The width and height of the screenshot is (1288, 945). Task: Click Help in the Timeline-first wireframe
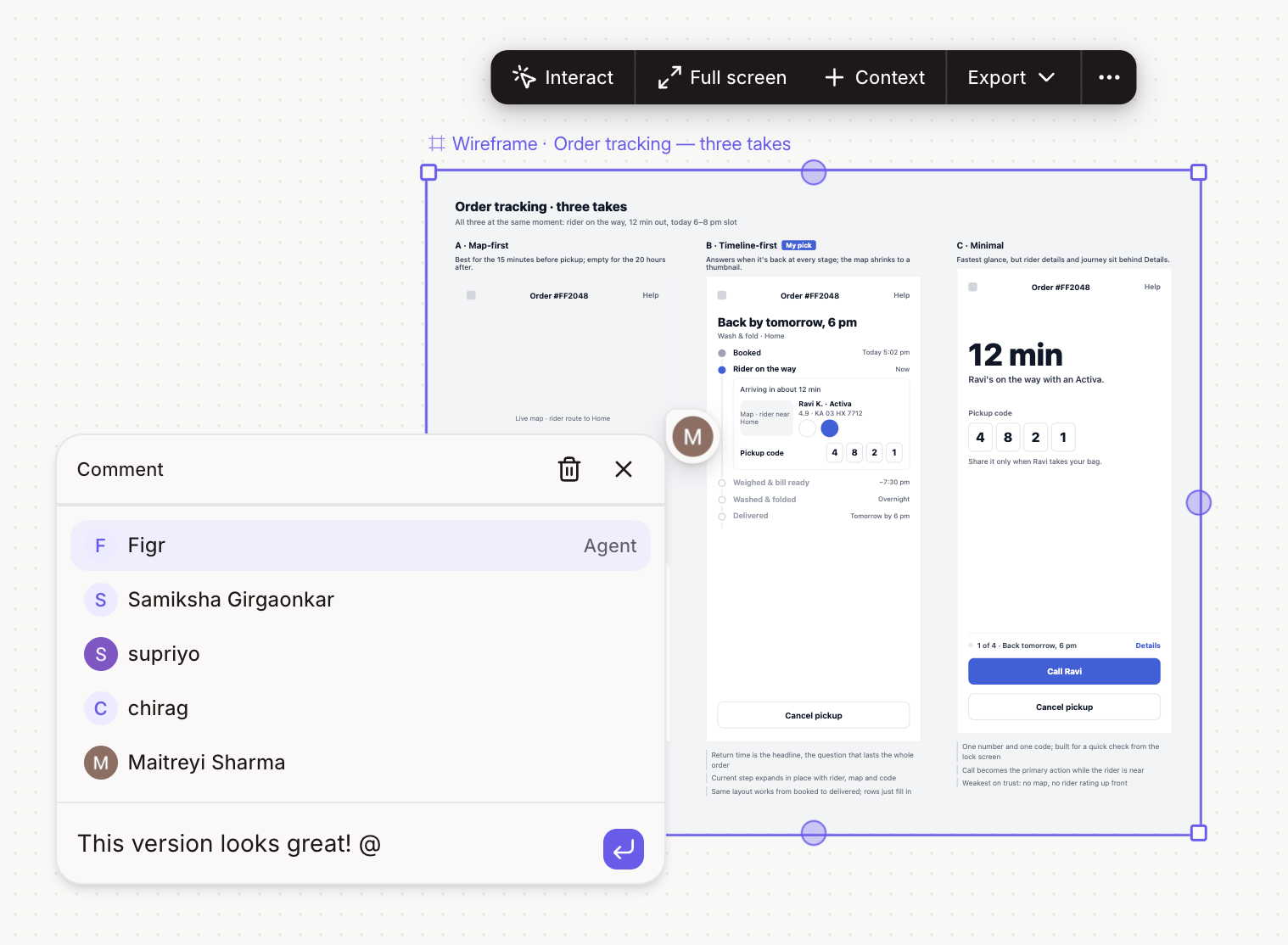(902, 295)
